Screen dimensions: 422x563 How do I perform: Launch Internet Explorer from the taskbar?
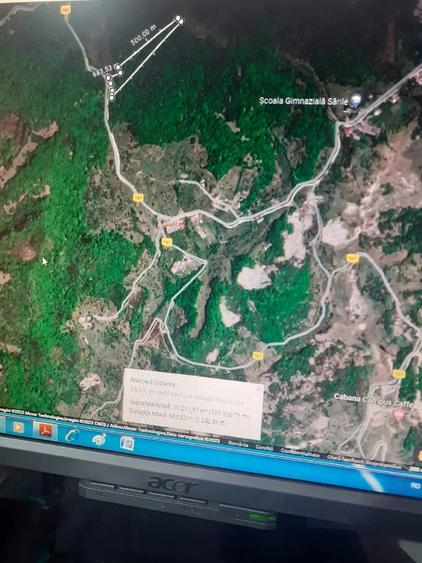[x=72, y=435]
